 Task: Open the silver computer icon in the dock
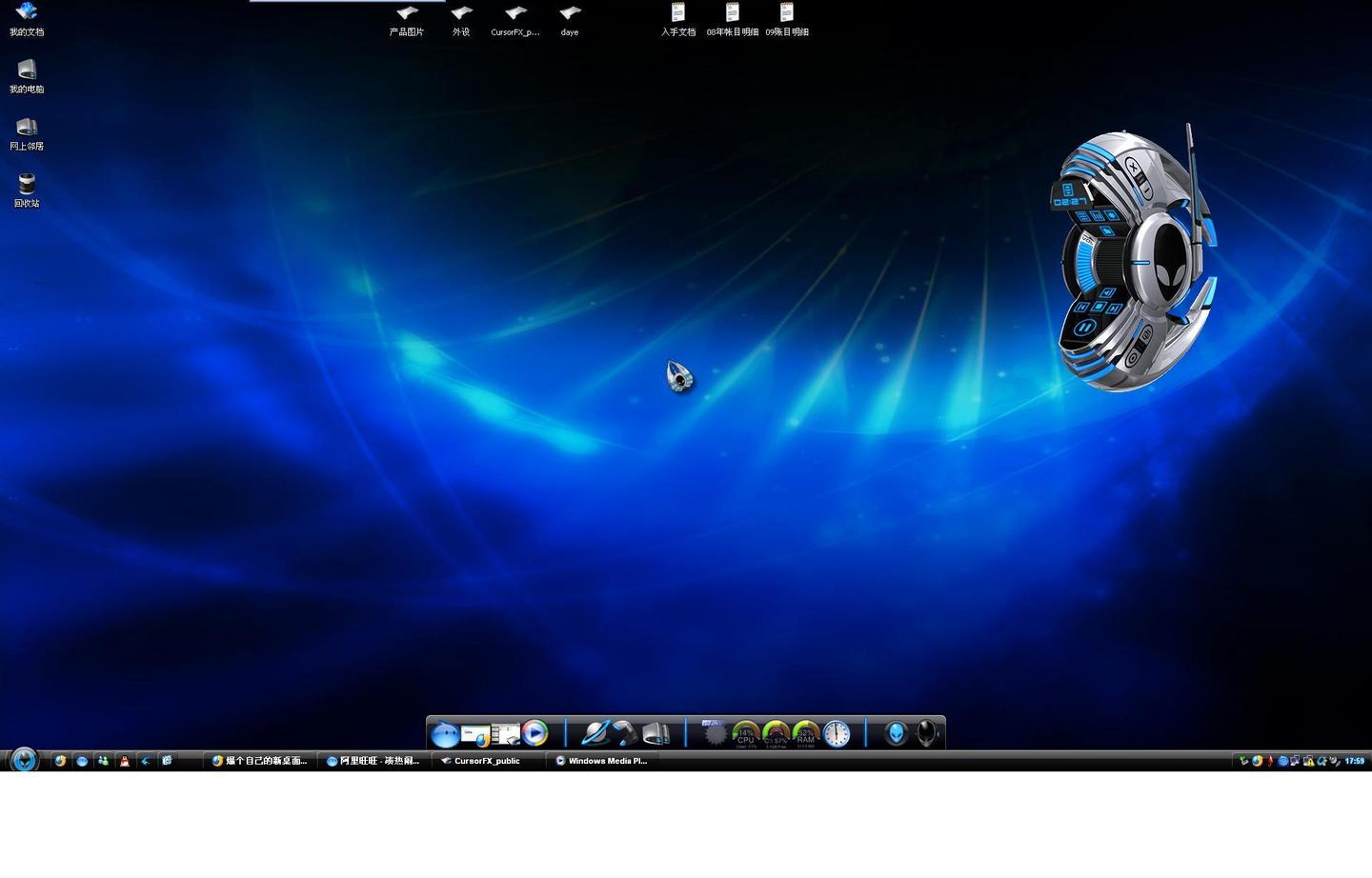(656, 732)
